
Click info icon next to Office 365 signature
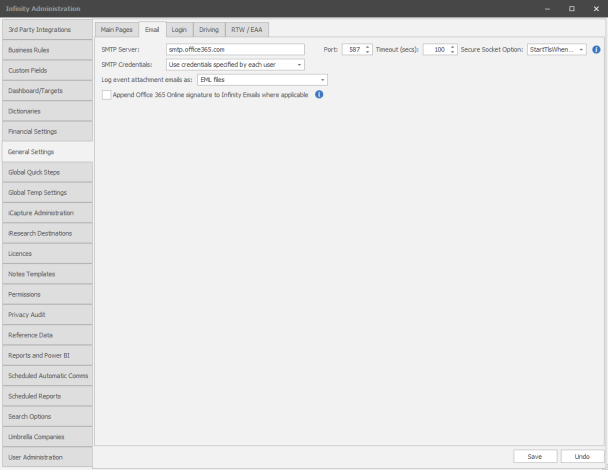(319, 95)
